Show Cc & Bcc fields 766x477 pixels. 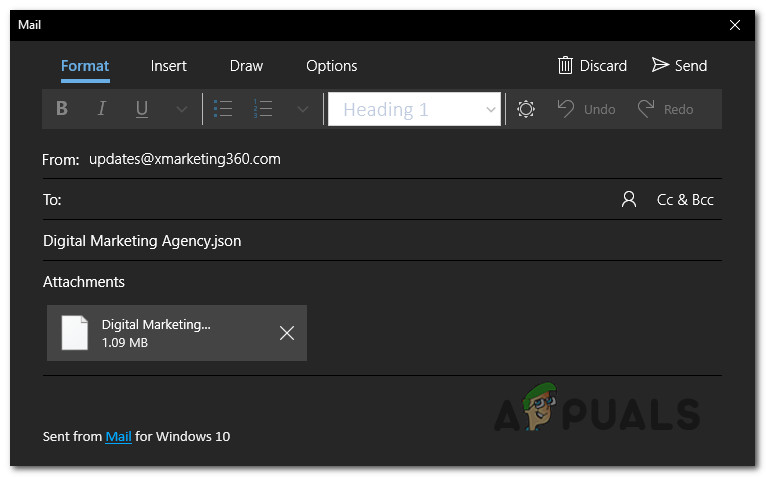click(685, 199)
